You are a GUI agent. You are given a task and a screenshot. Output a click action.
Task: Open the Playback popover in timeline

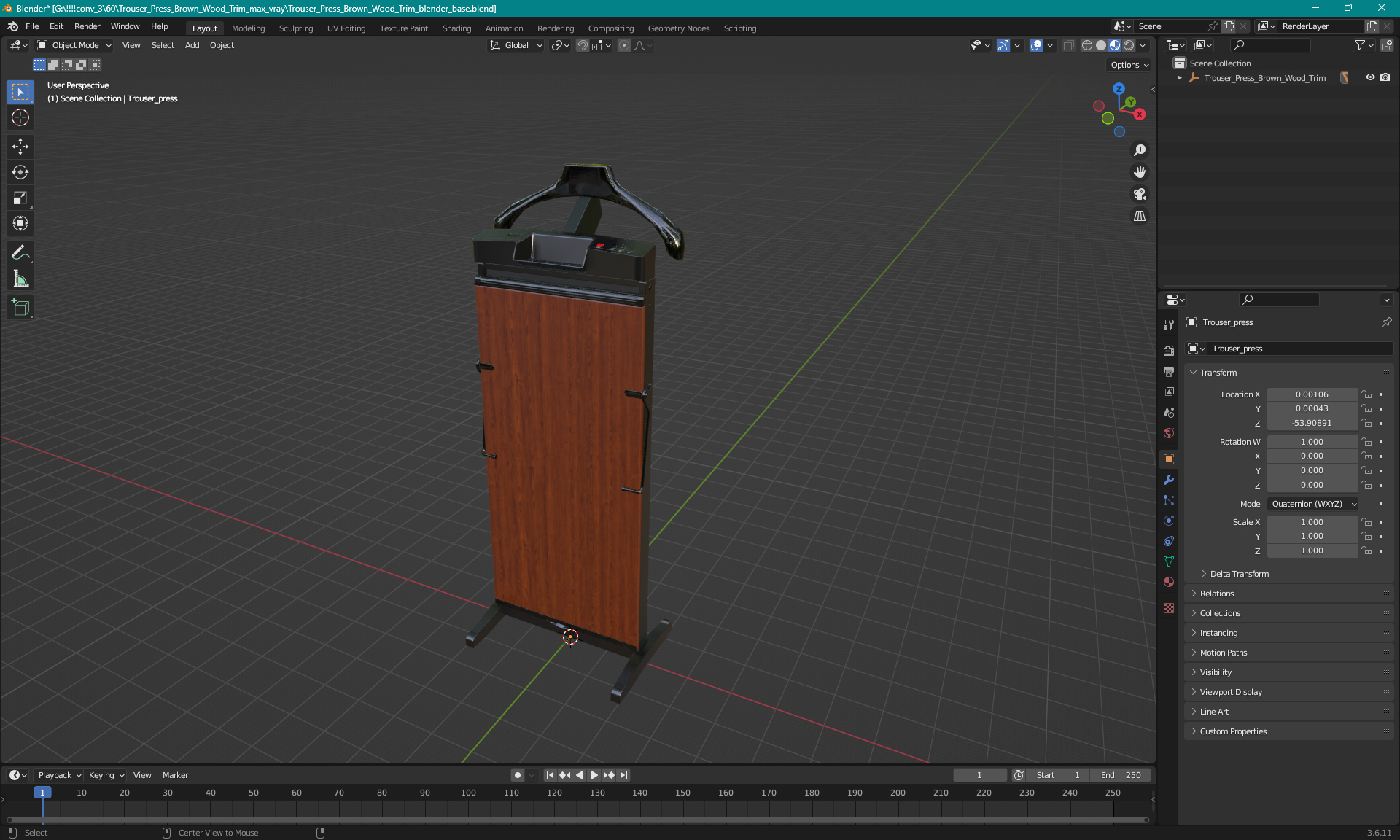[59, 775]
